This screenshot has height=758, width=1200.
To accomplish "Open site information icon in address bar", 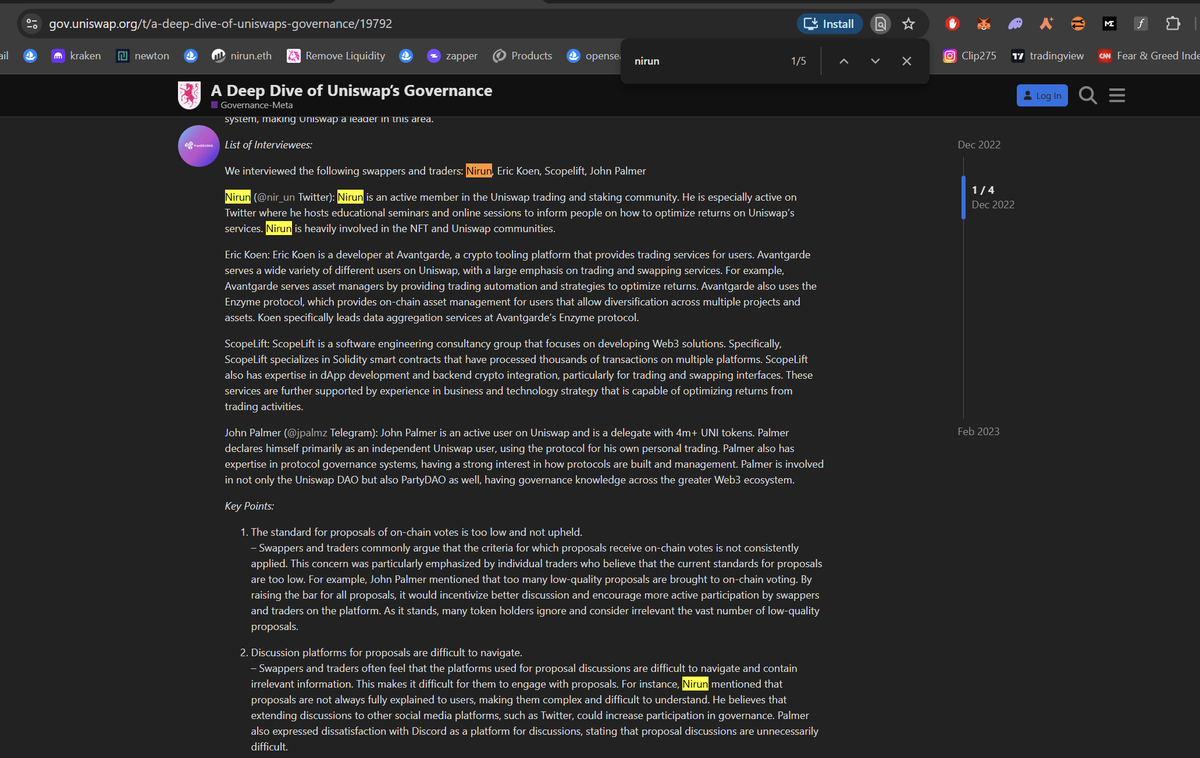I will pyautogui.click(x=31, y=23).
